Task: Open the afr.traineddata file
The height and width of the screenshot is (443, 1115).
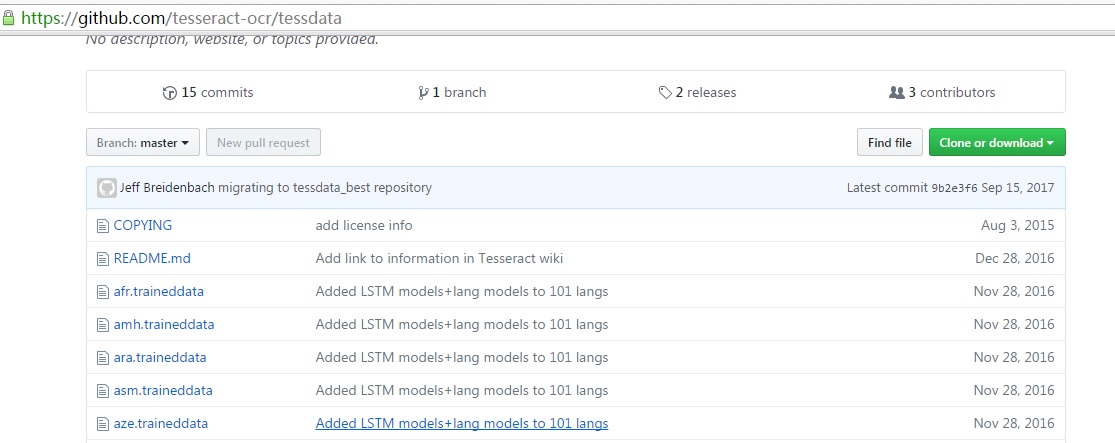Action: (159, 292)
